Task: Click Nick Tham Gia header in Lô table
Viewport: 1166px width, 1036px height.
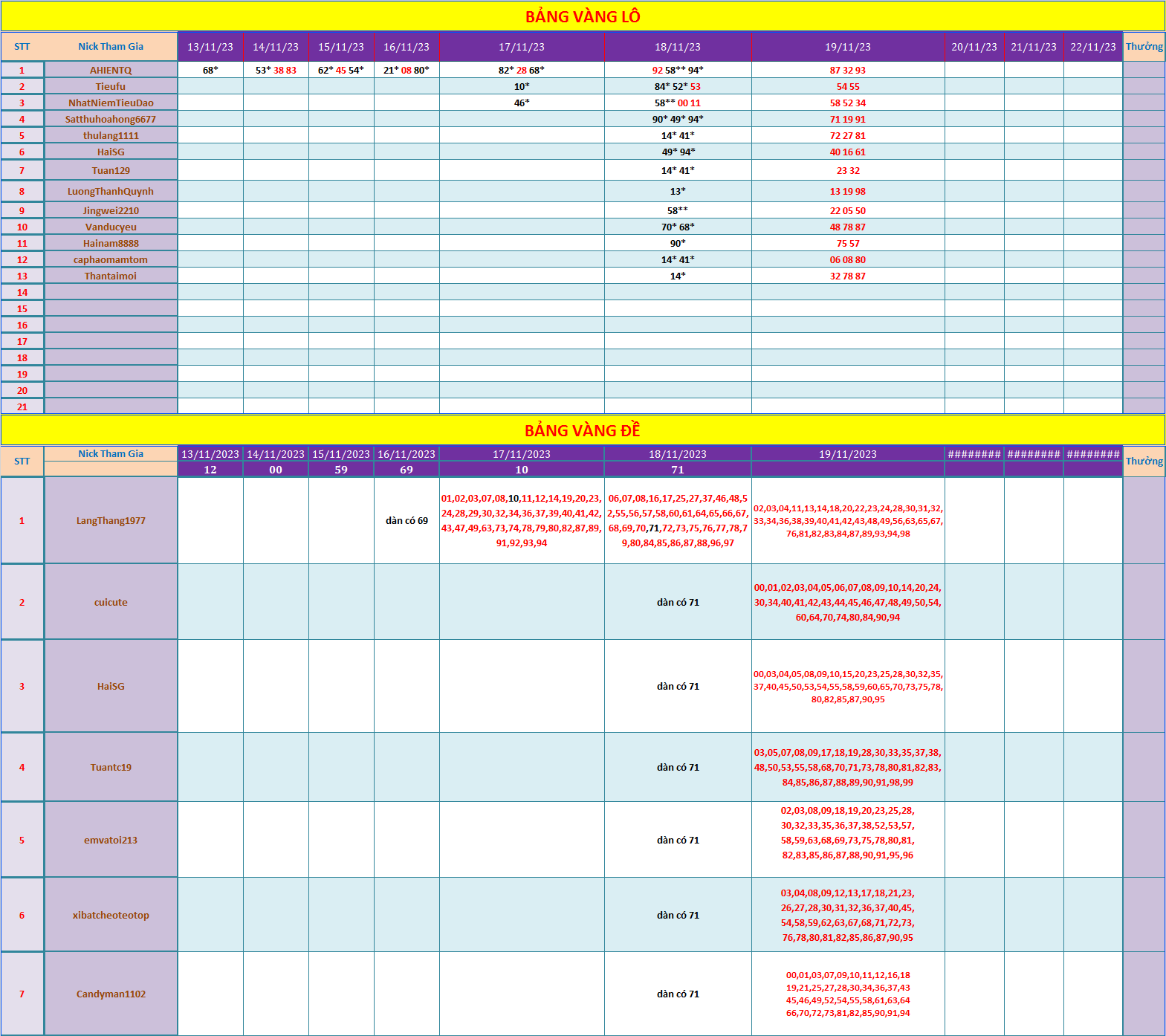Action: point(111,46)
